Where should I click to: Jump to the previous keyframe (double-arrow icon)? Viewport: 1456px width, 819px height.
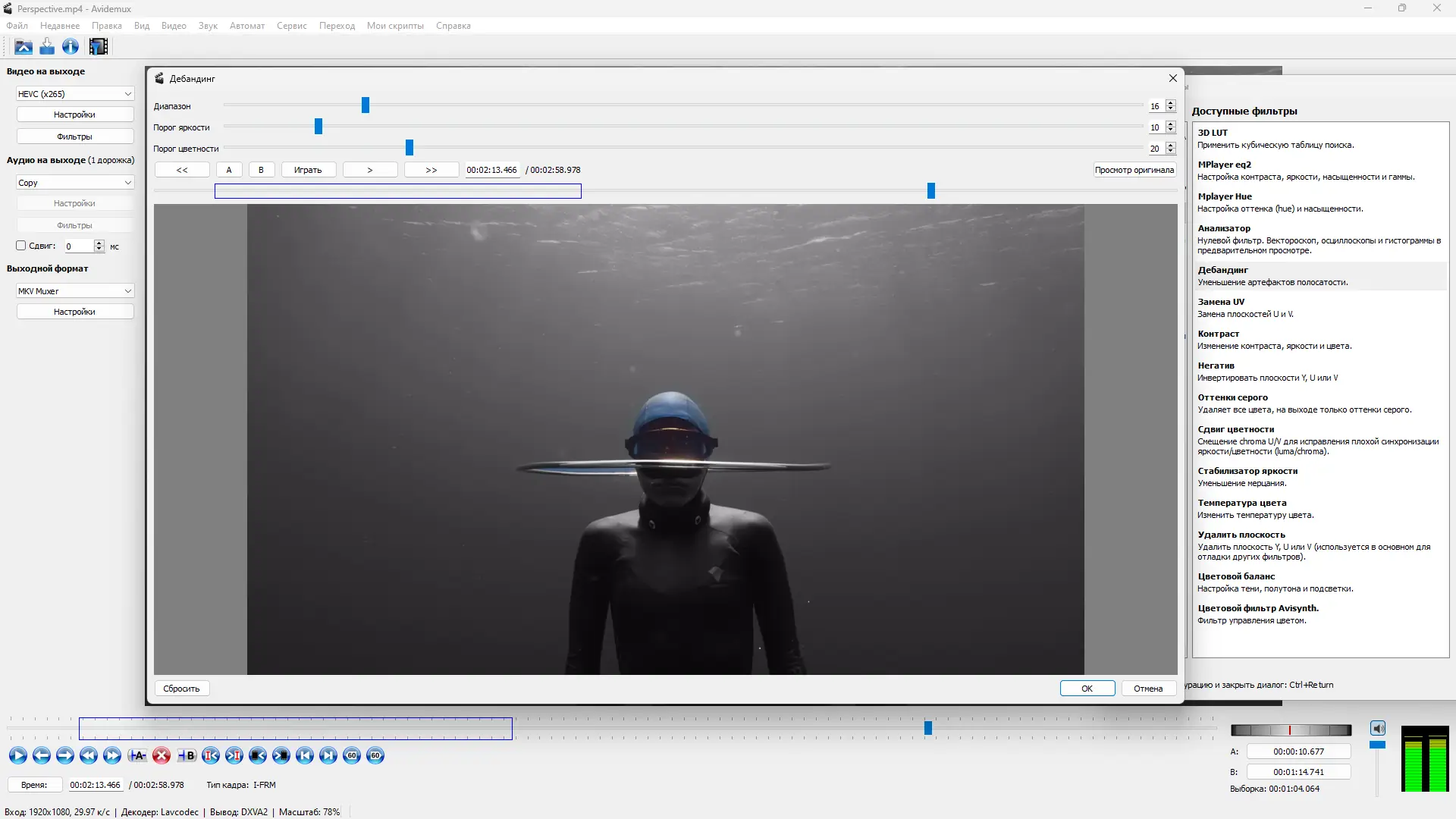tap(88, 755)
